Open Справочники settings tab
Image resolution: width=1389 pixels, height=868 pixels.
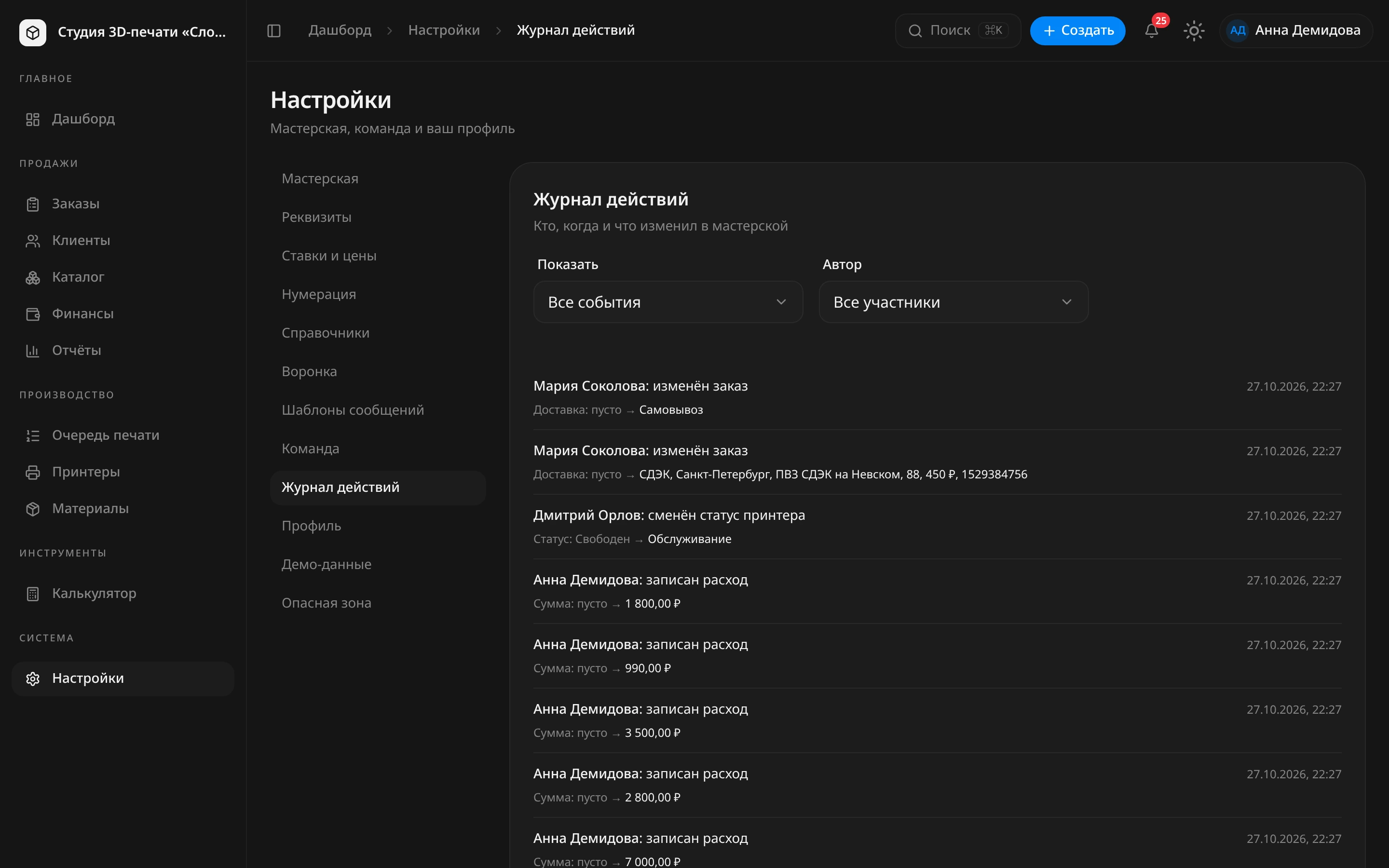[378, 333]
